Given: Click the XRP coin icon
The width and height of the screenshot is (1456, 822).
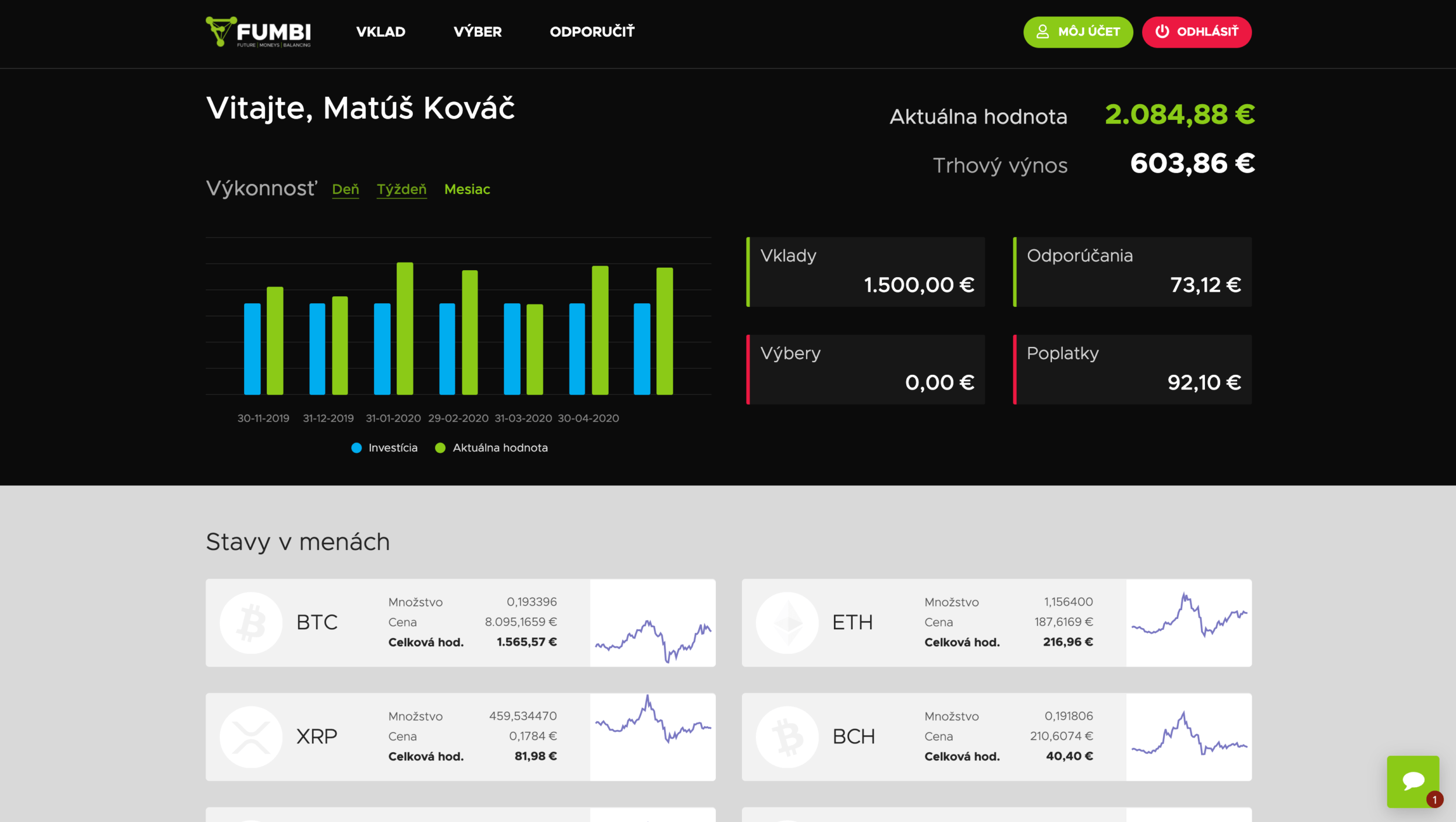Looking at the screenshot, I should point(251,736).
